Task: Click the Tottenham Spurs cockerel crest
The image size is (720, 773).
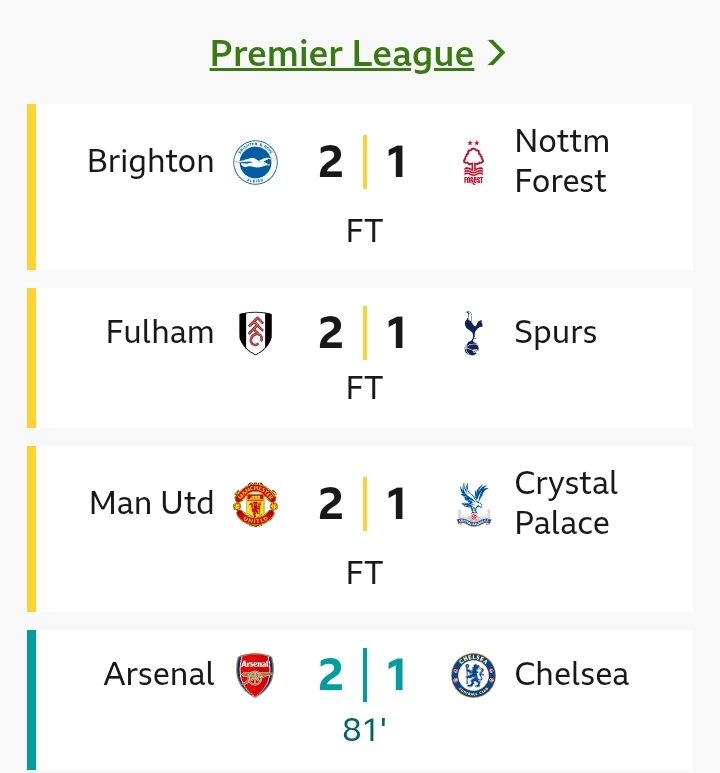Action: (473, 333)
